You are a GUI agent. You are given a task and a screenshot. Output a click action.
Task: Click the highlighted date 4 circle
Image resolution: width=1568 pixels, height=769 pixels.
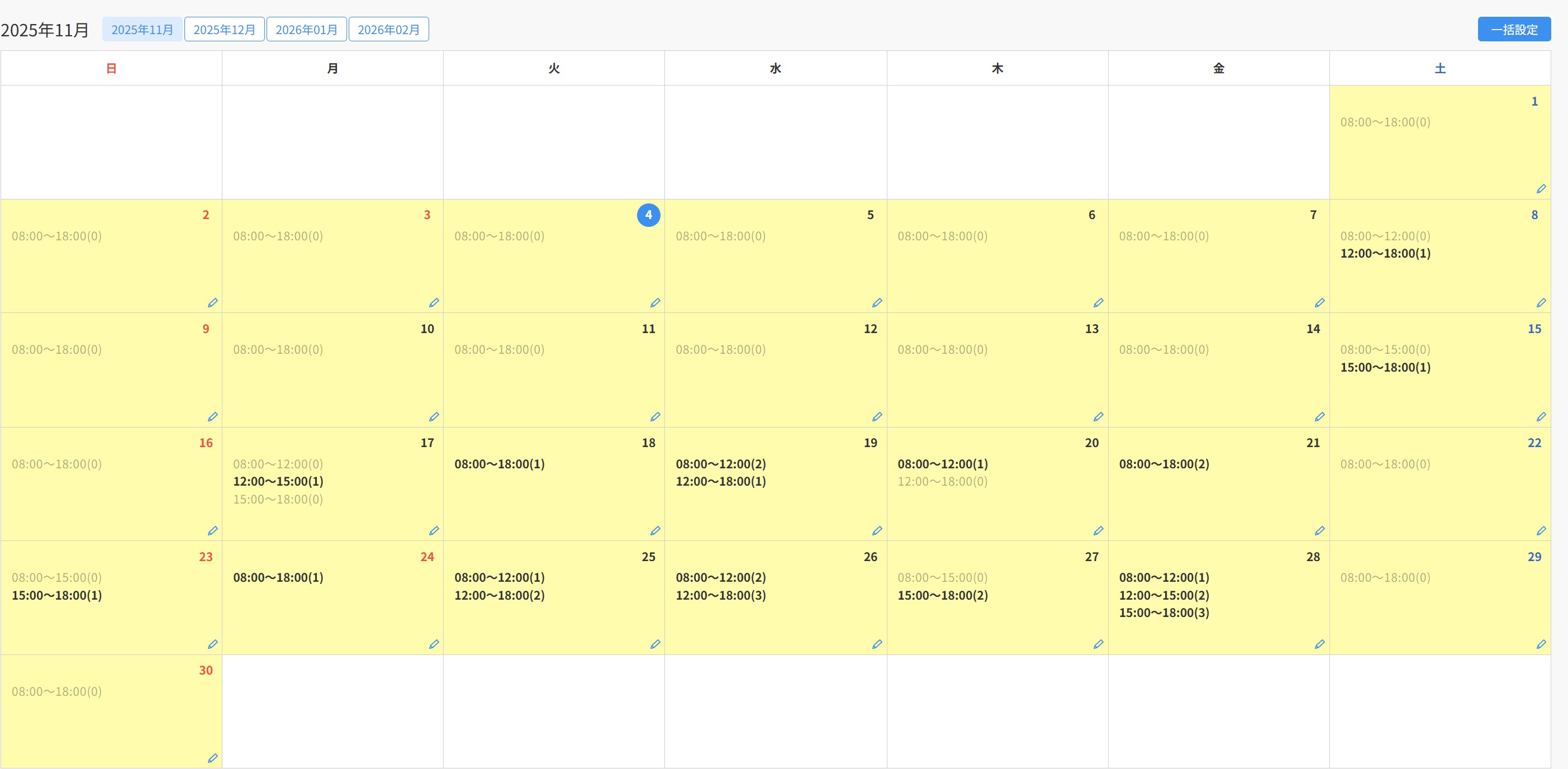tap(648, 215)
